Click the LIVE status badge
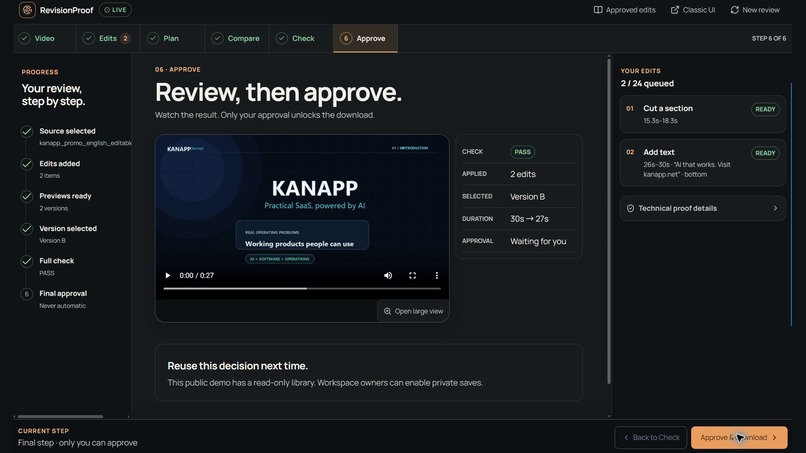This screenshot has width=806, height=453. coord(115,10)
